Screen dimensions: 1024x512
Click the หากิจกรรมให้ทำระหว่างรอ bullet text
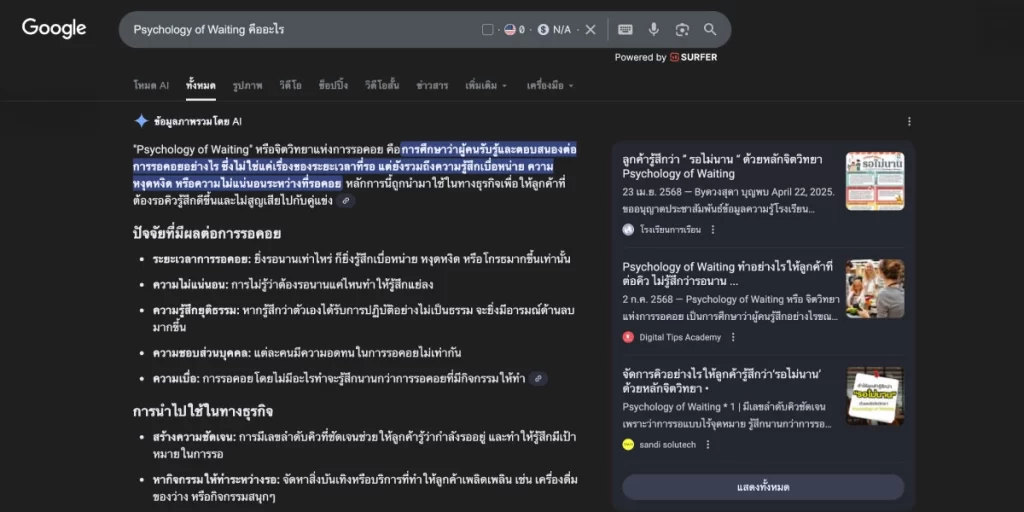pos(366,488)
